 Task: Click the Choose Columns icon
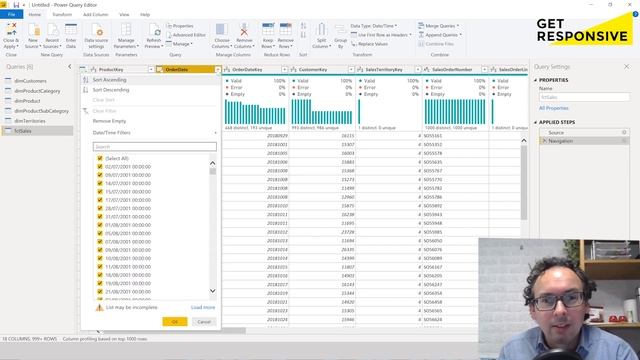[x=221, y=30]
